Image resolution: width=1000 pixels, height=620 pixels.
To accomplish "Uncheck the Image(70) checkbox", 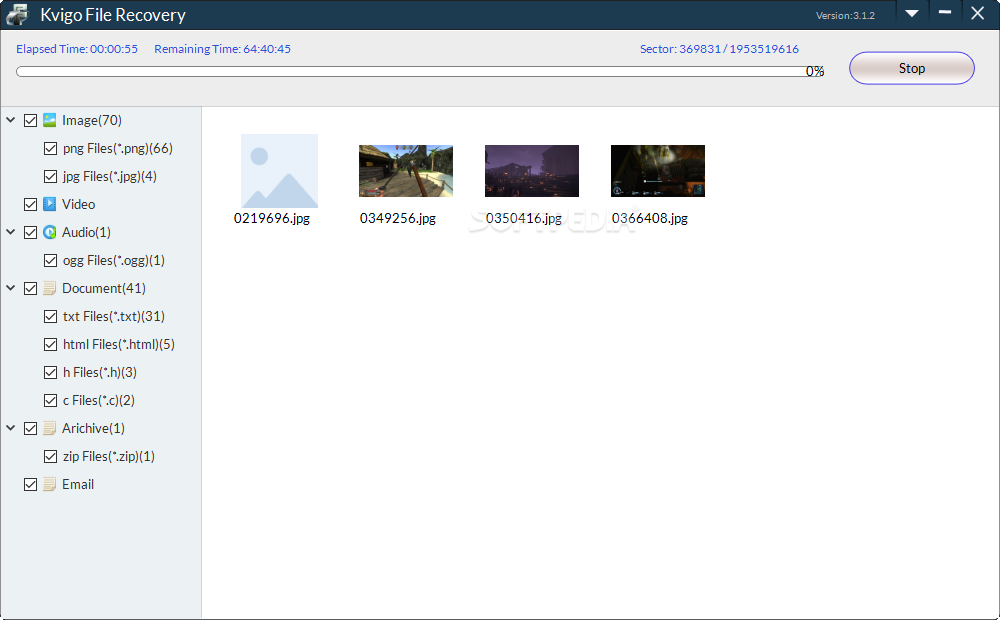I will [30, 120].
